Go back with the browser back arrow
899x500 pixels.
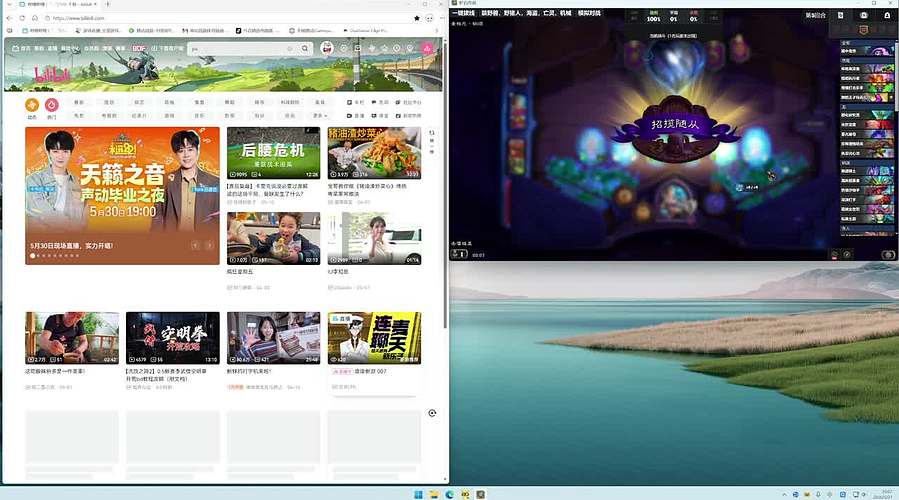(9, 18)
